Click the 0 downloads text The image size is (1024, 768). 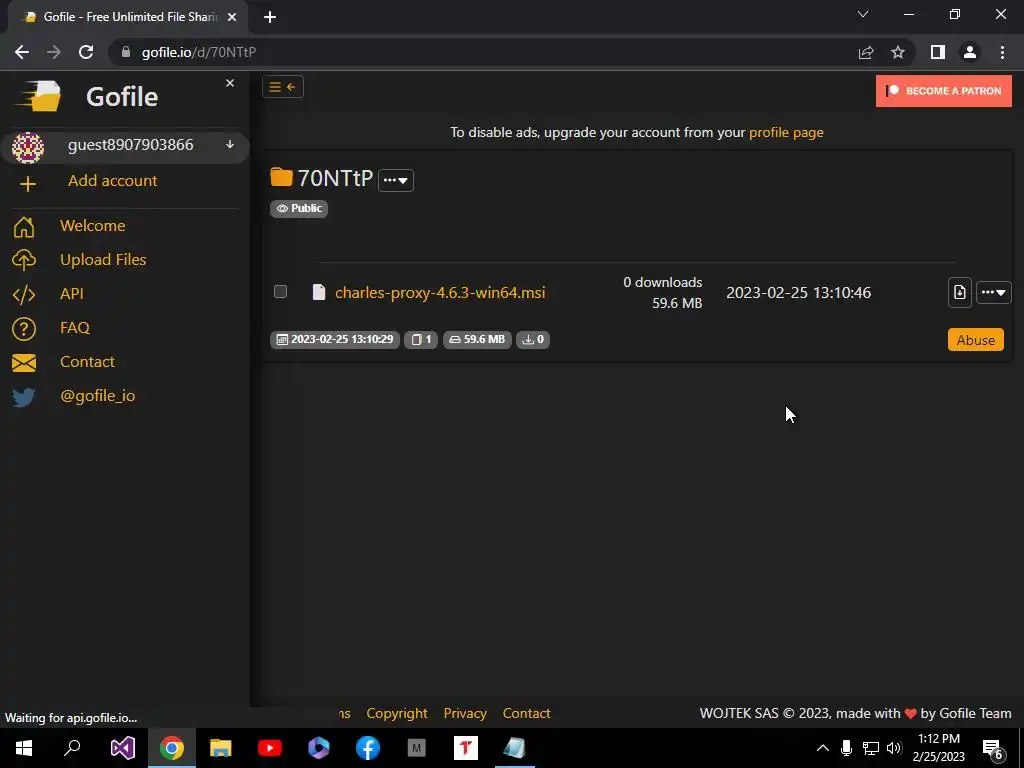[662, 282]
